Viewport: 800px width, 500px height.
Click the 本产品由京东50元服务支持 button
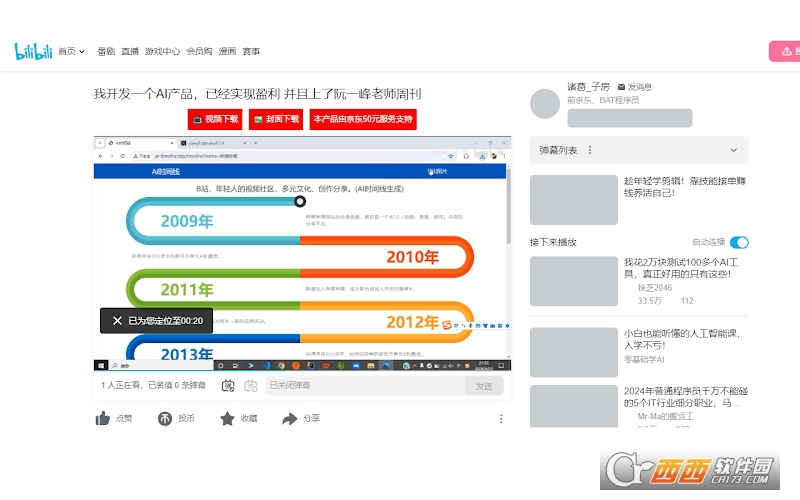click(363, 119)
